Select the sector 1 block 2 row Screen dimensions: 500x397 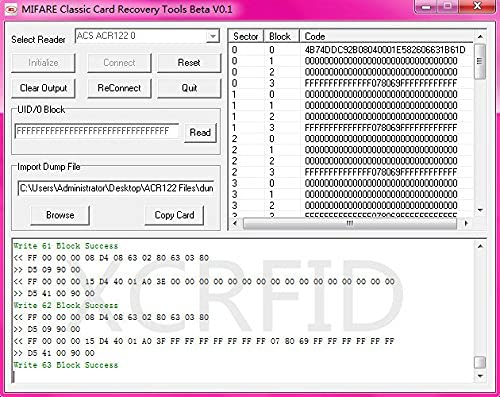pyautogui.click(x=351, y=117)
